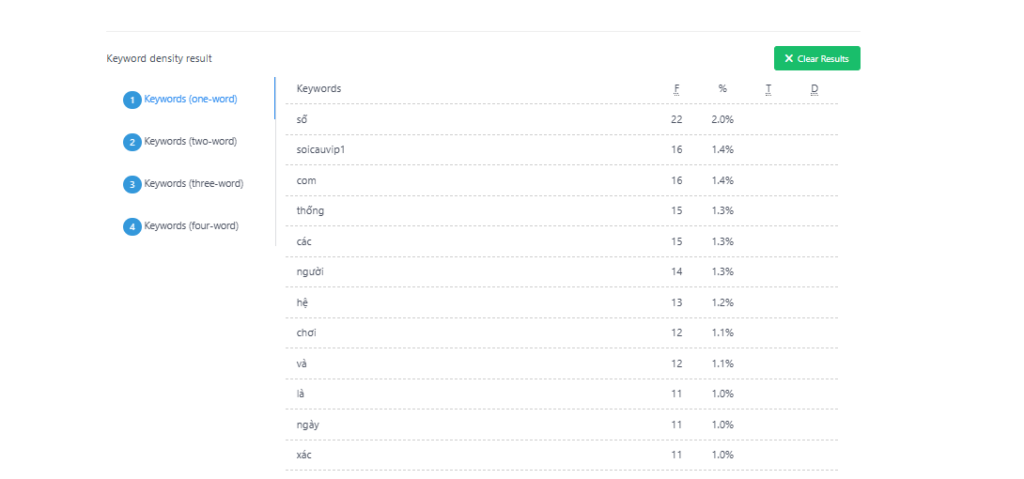Click the number 4 circle badge
The image size is (1024, 479).
[x=132, y=226]
